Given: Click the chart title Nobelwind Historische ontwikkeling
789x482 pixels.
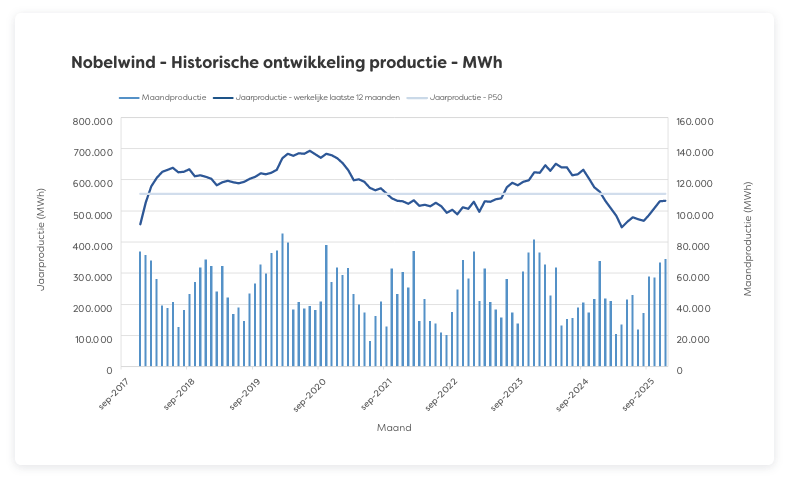Looking at the screenshot, I should coord(286,63).
